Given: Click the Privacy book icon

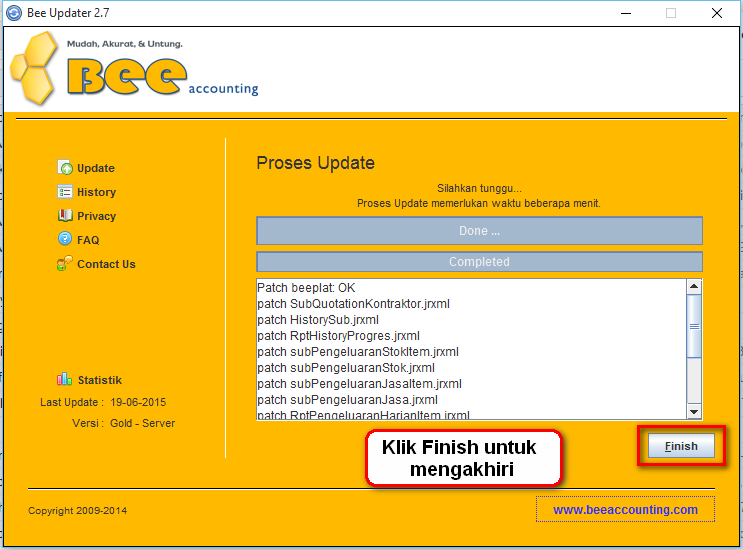Looking at the screenshot, I should (65, 215).
